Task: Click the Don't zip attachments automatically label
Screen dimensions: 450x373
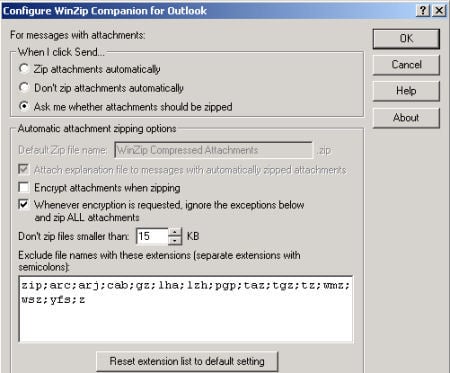Action: (109, 88)
